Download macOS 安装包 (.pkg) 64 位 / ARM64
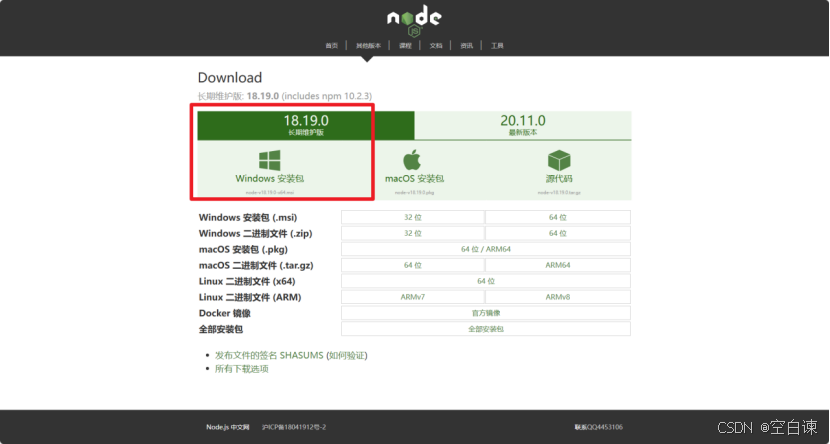This screenshot has height=444, width=830. click(x=486, y=249)
